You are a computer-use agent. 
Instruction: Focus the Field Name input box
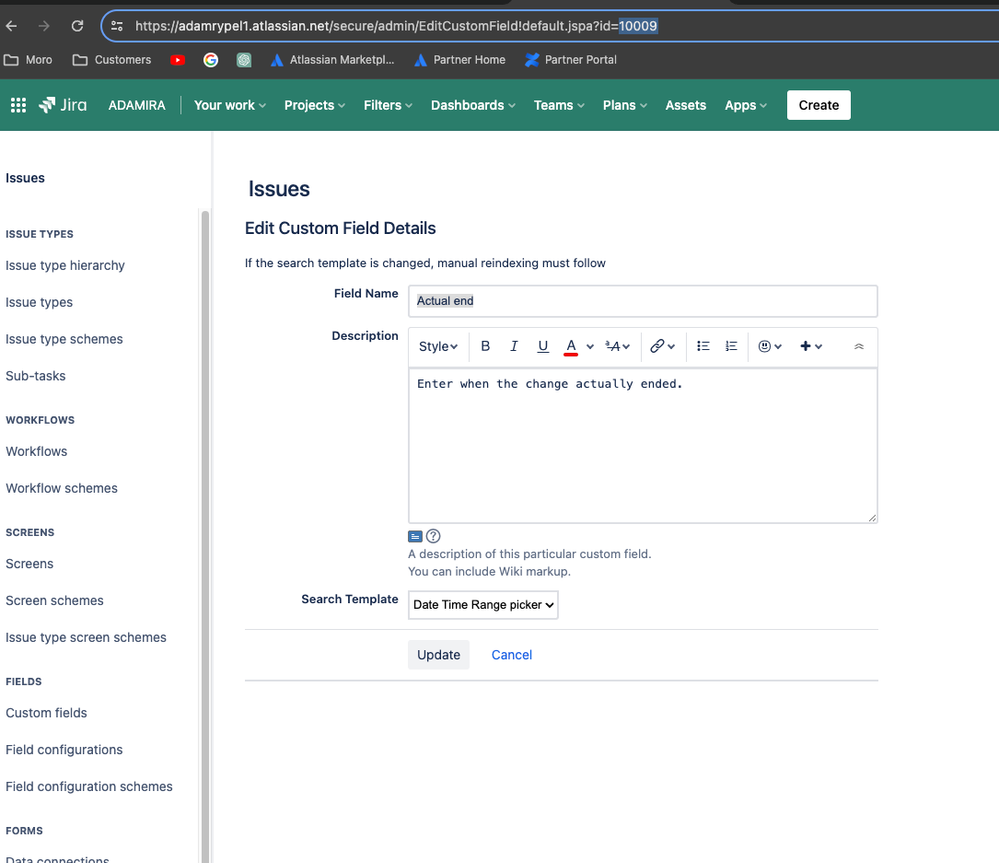[x=642, y=301]
